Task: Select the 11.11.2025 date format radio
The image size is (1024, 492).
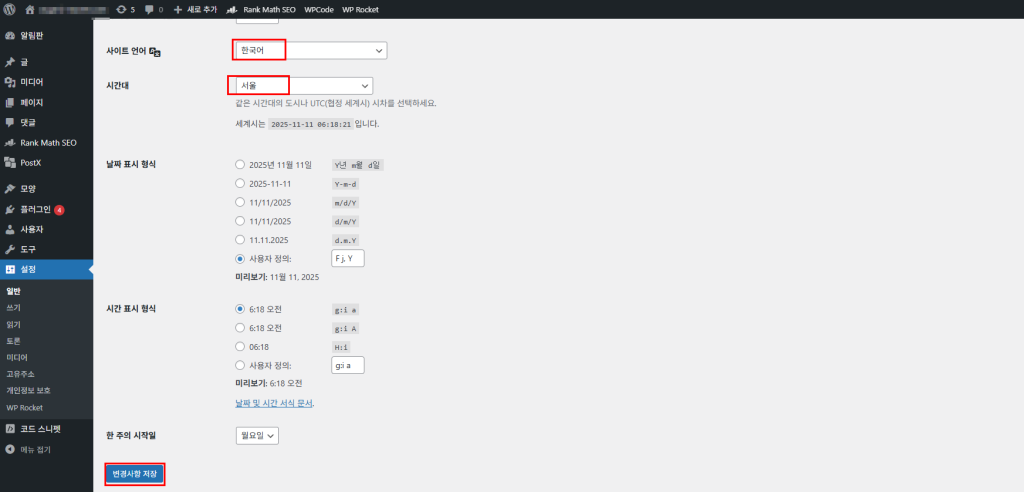Action: pos(240,240)
